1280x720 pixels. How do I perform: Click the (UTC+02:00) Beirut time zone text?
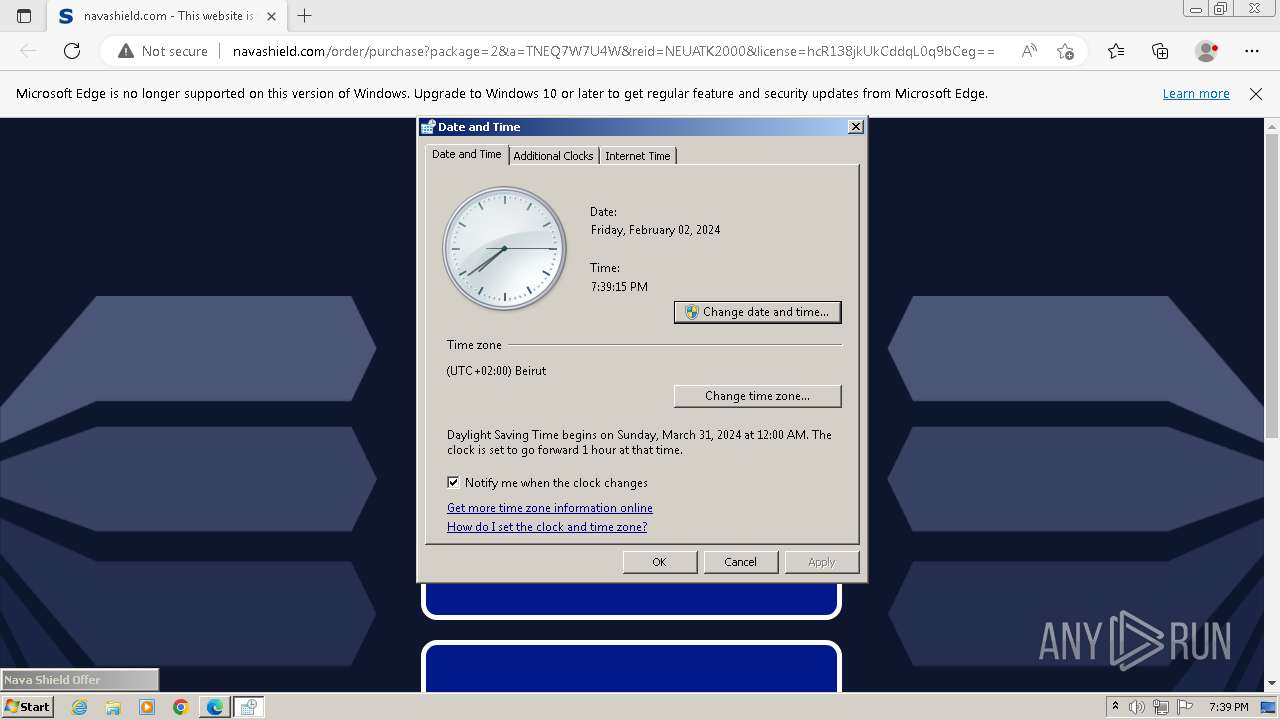[x=497, y=371]
